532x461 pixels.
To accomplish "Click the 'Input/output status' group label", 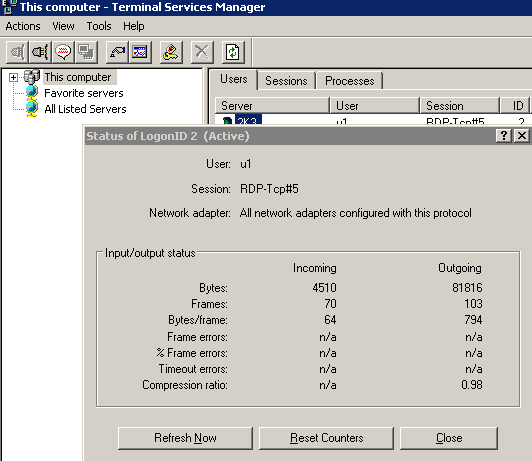I will tap(150, 253).
